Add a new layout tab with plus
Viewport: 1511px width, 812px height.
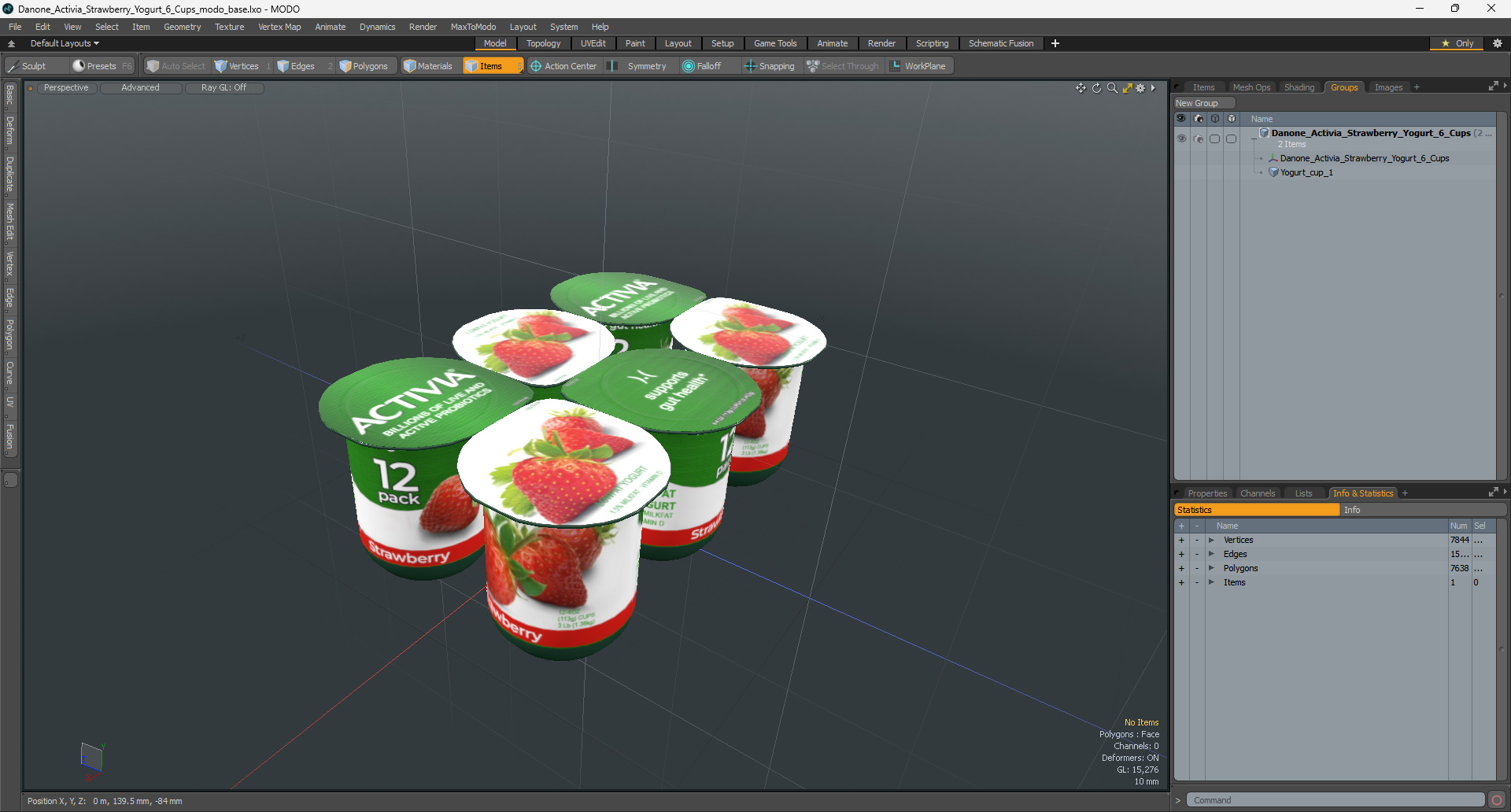pyautogui.click(x=1055, y=43)
